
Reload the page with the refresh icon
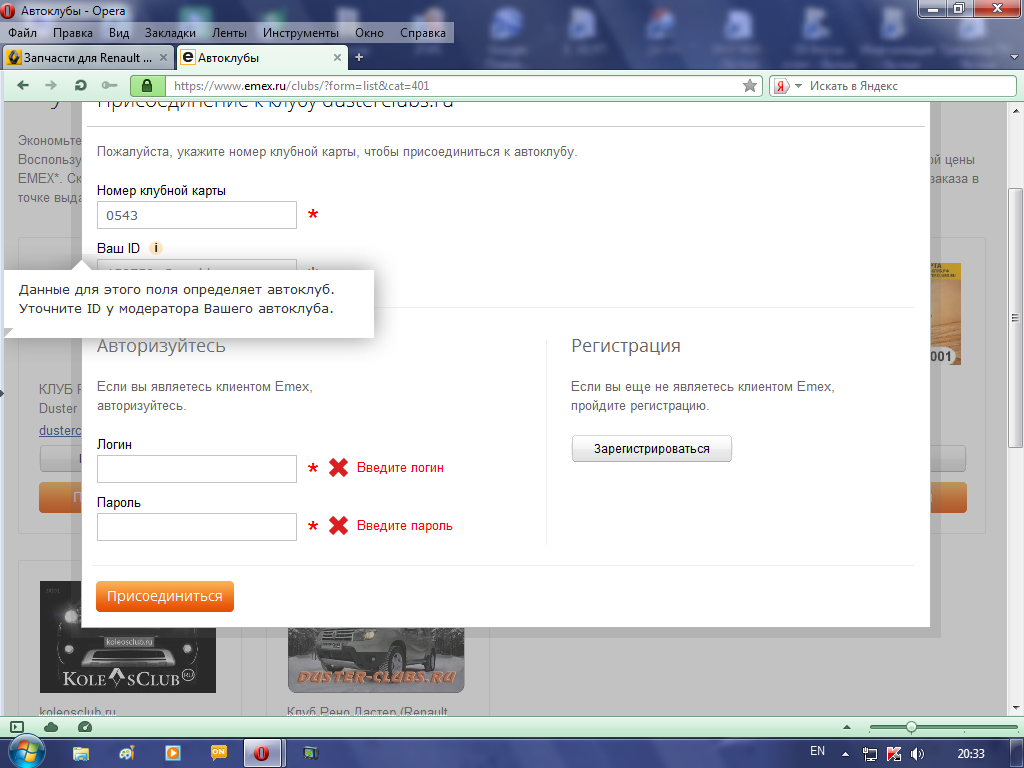pyautogui.click(x=80, y=86)
